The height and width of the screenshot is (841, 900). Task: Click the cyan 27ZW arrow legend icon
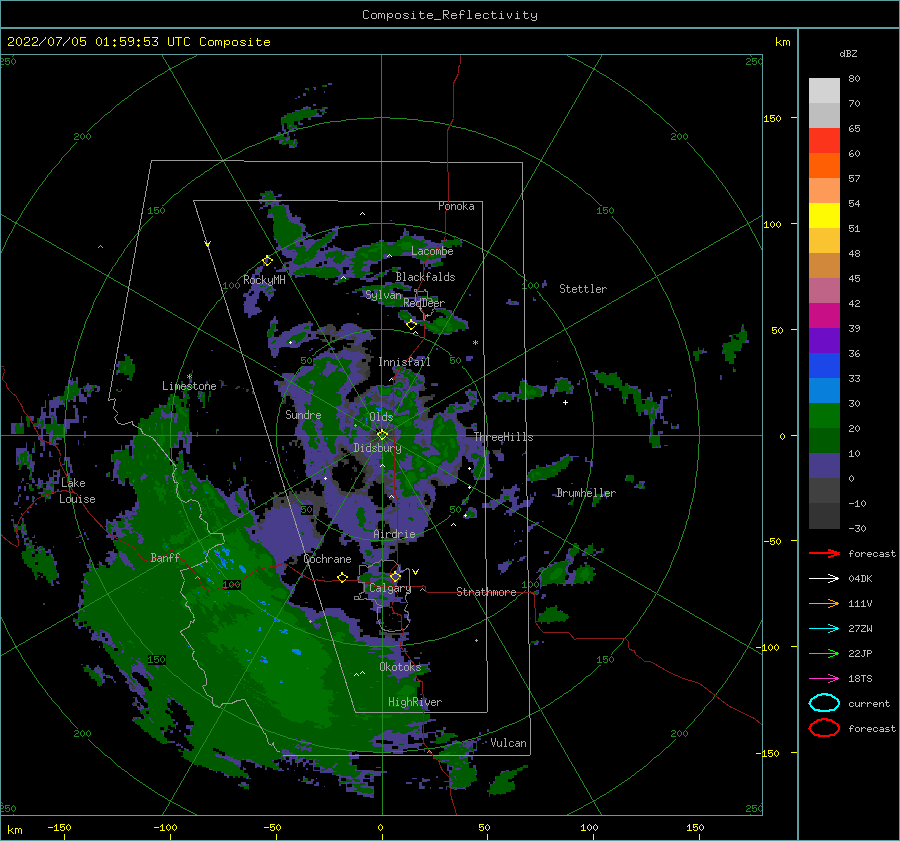click(824, 629)
